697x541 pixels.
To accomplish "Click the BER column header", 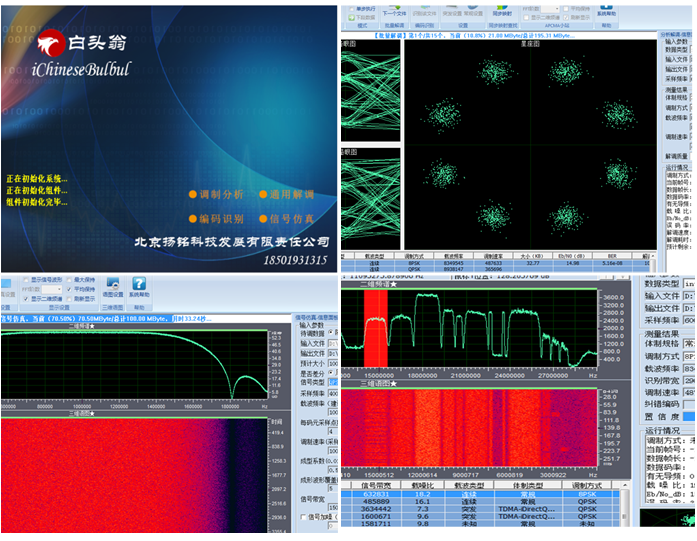I will [x=612, y=256].
